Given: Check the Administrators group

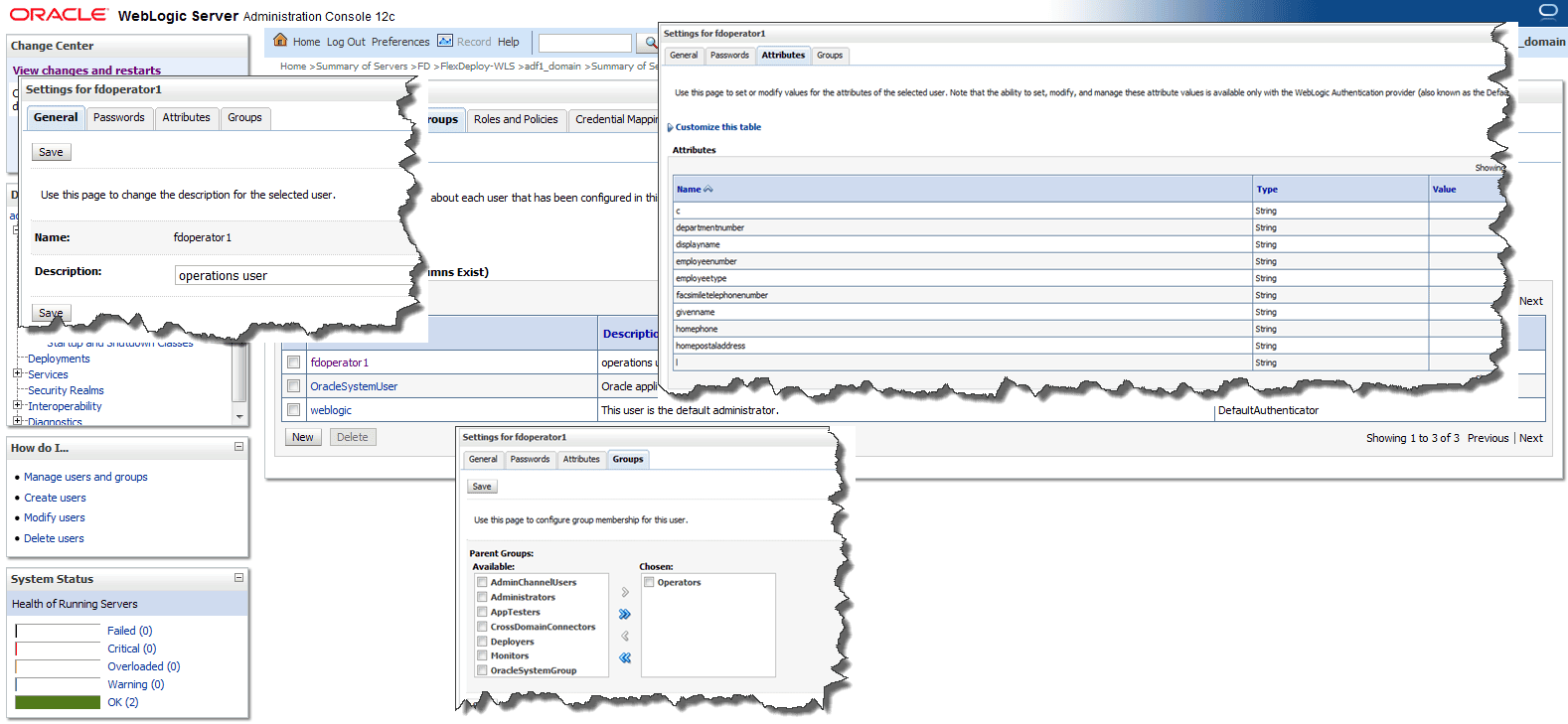Looking at the screenshot, I should 482,598.
